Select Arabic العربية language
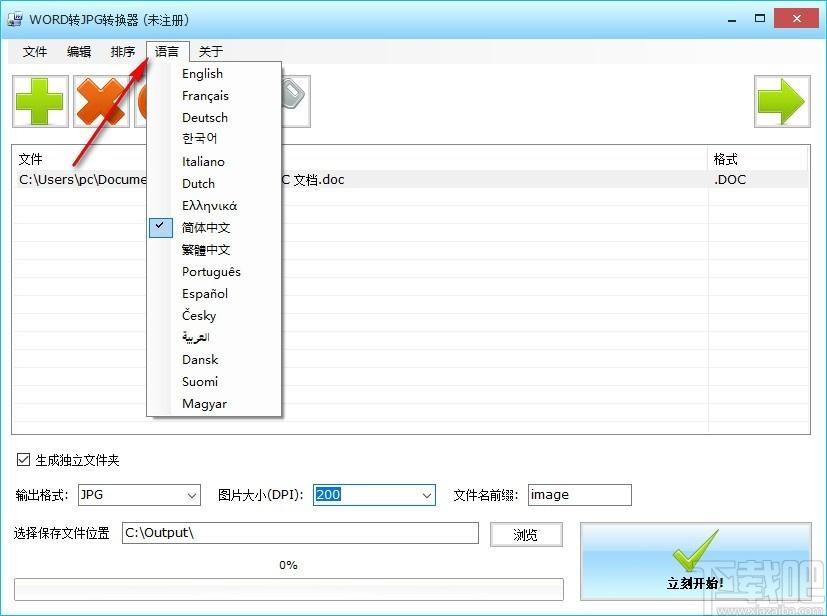 (x=214, y=338)
